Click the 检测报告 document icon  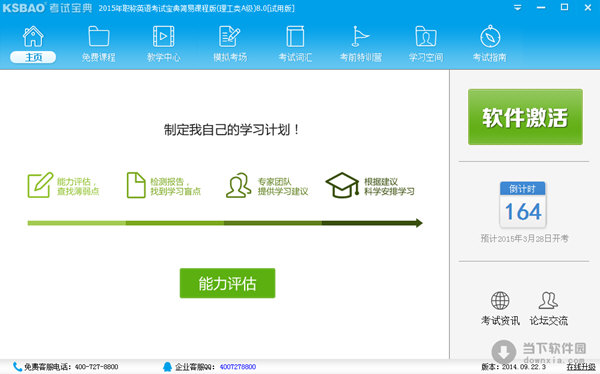coord(136,185)
